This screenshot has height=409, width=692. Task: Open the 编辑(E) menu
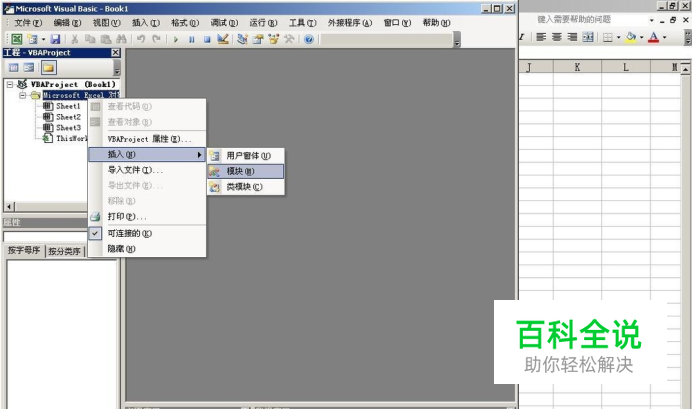point(67,23)
